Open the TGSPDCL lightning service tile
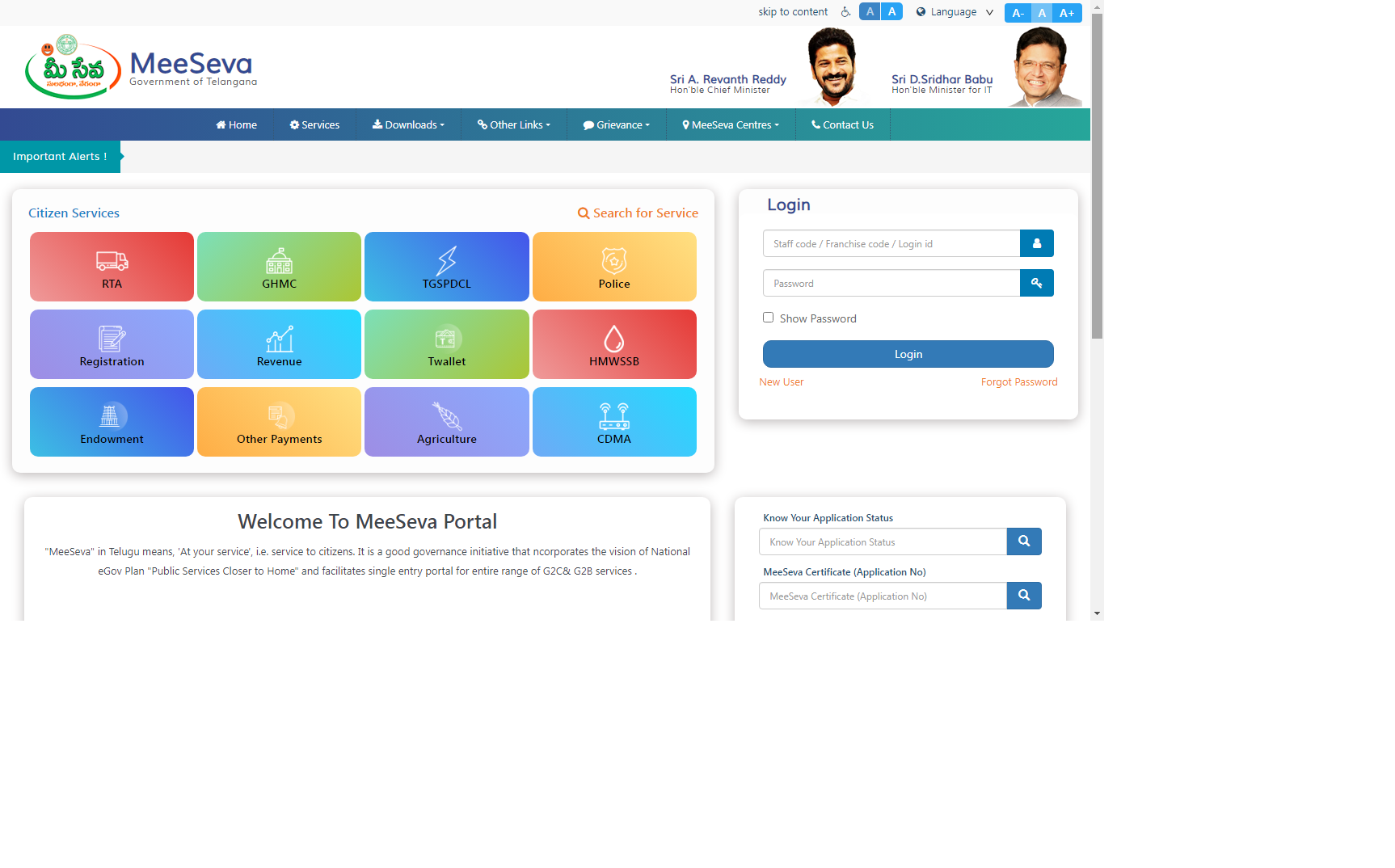1395x868 pixels. (447, 267)
